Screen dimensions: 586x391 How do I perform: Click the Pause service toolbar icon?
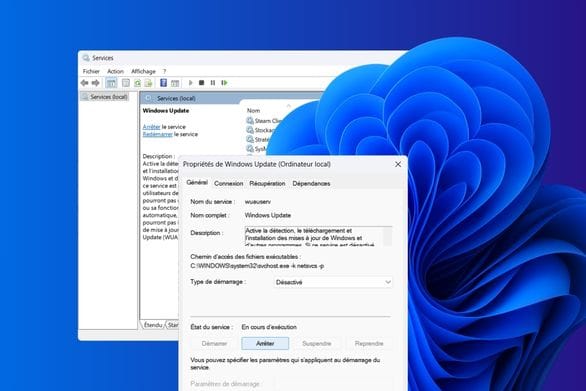[213, 83]
